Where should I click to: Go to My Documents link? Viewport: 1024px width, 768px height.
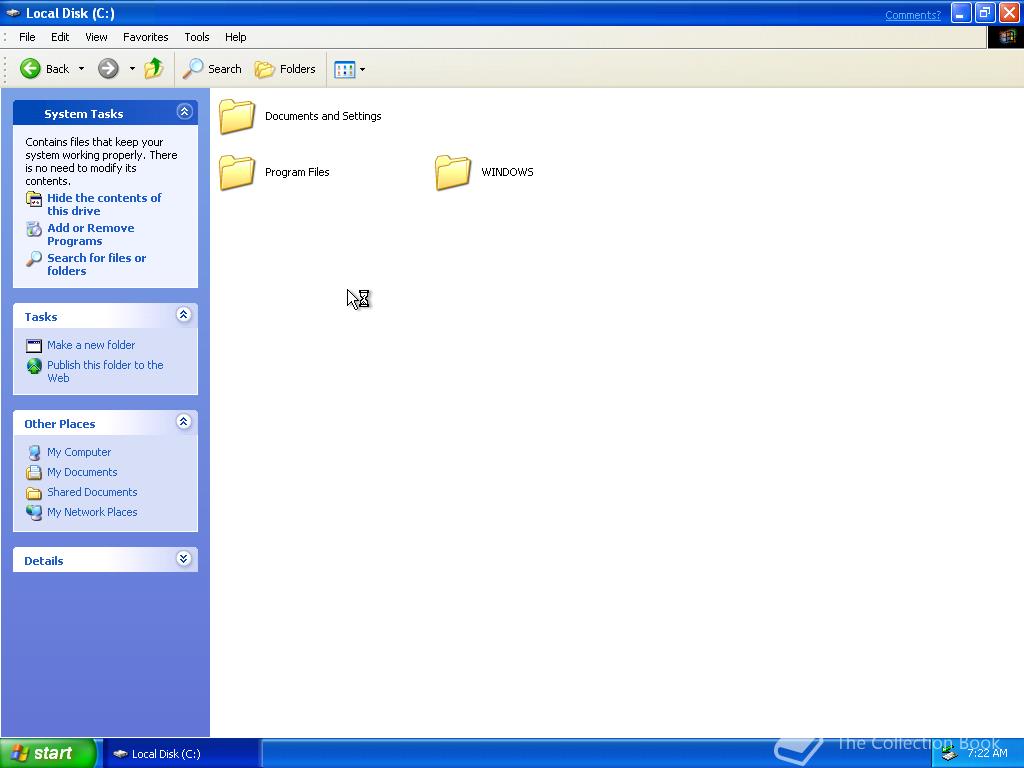coord(82,472)
